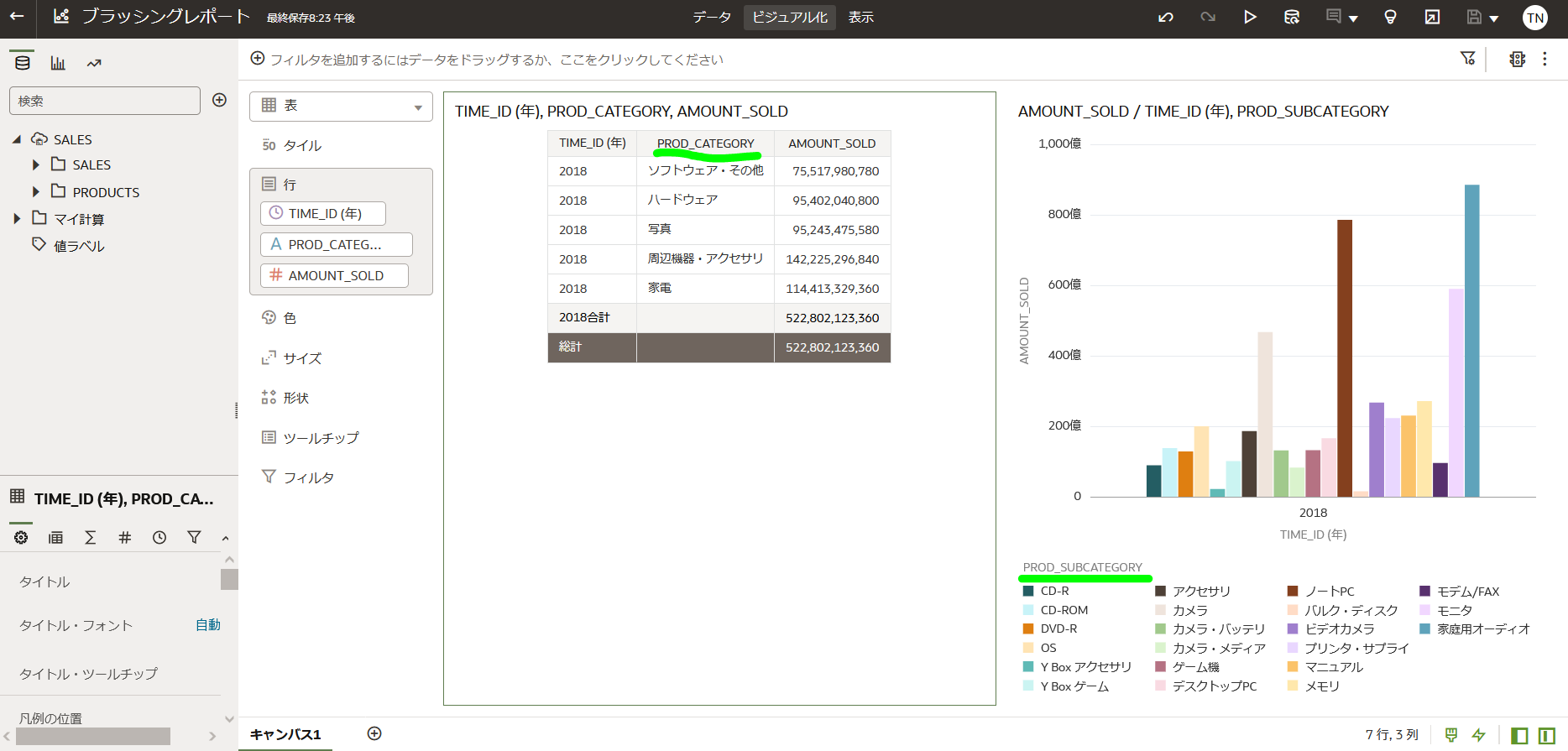Toggle the left panel layout icon

(1519, 735)
